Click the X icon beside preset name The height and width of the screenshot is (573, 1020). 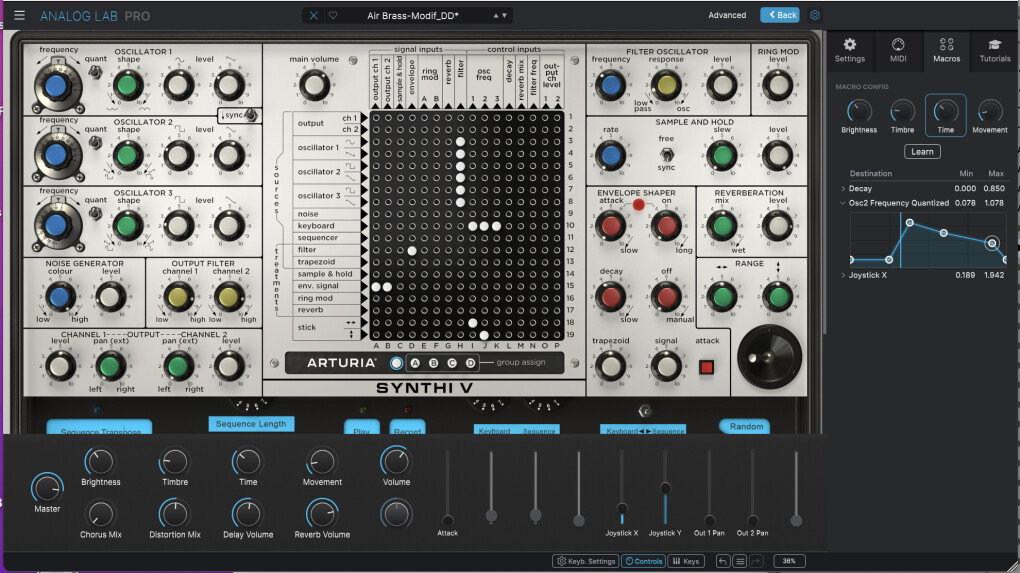click(313, 16)
